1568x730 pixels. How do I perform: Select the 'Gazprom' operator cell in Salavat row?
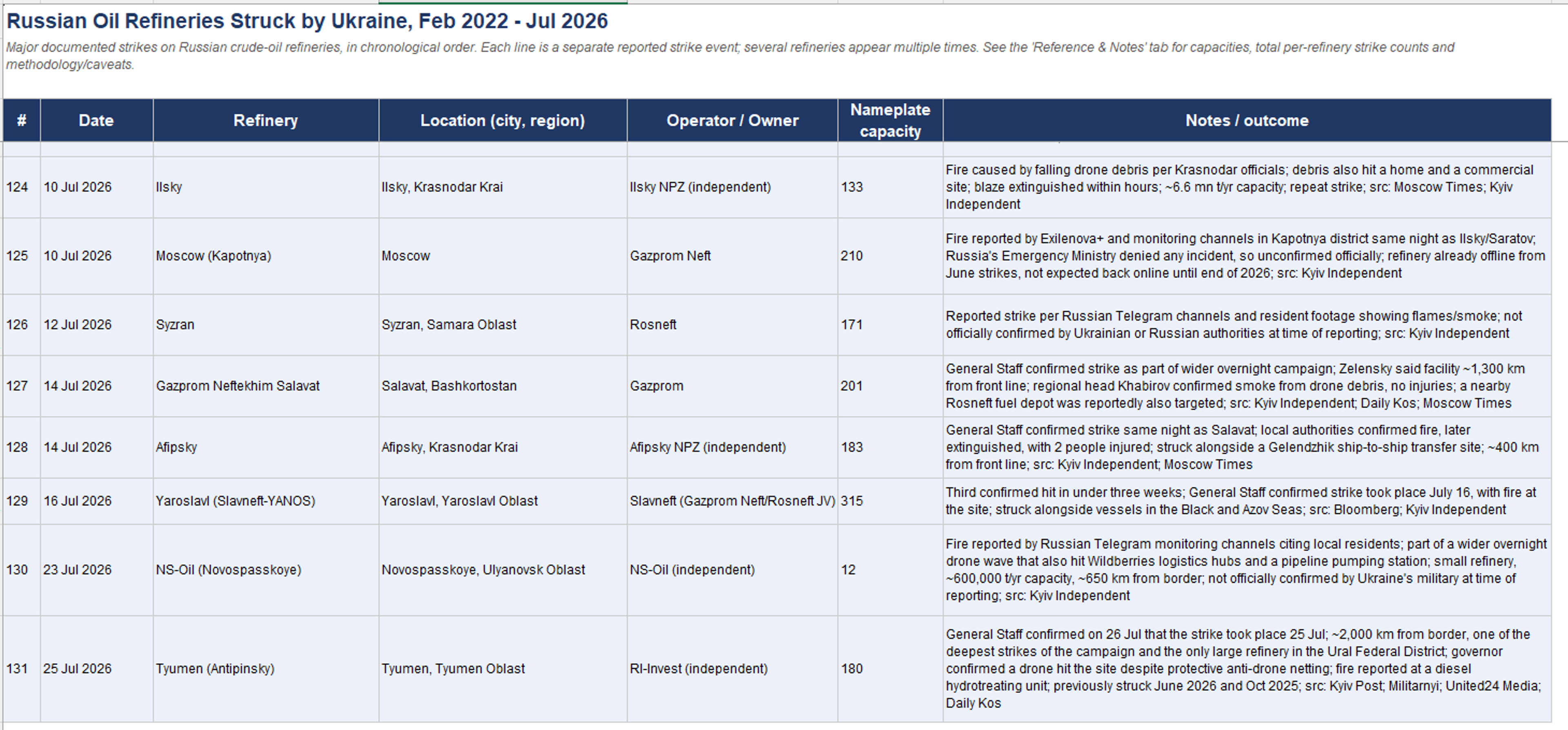(732, 386)
